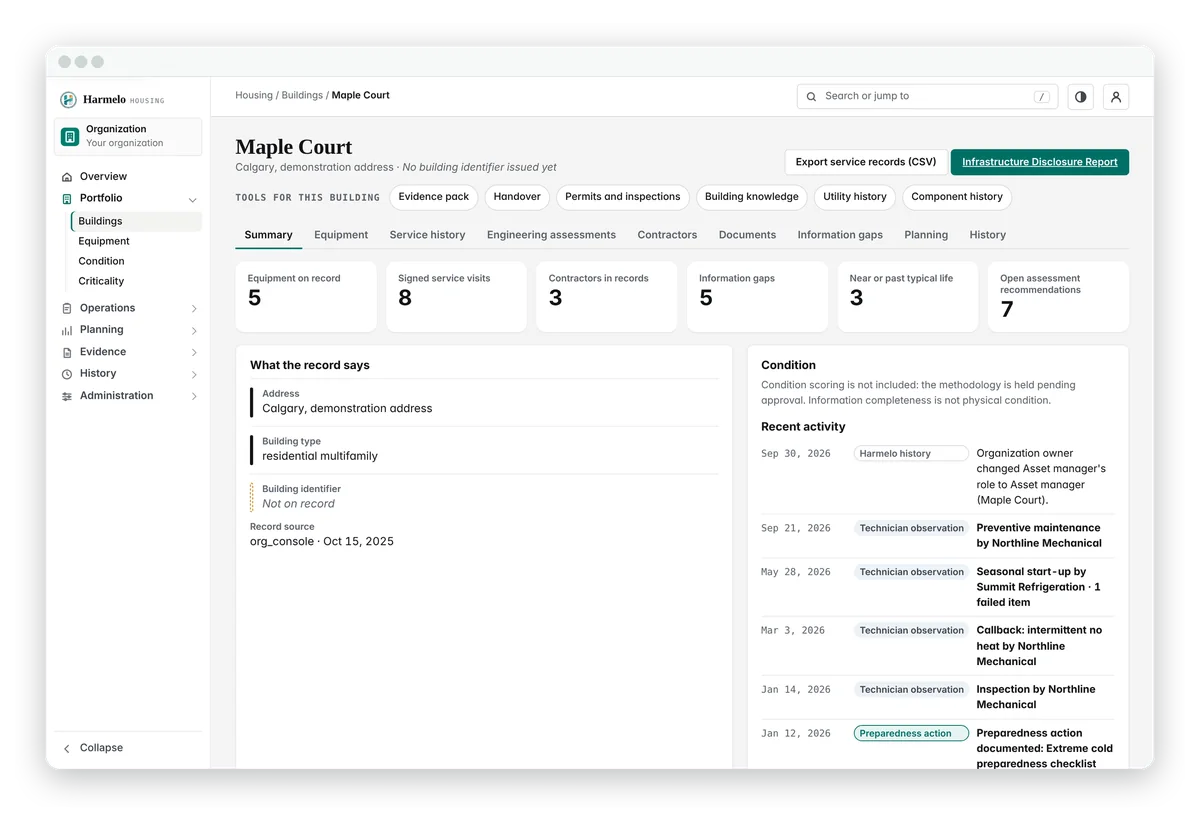Open Open assessment recommendations card
The width and height of the screenshot is (1200, 815).
pyautogui.click(x=1058, y=297)
